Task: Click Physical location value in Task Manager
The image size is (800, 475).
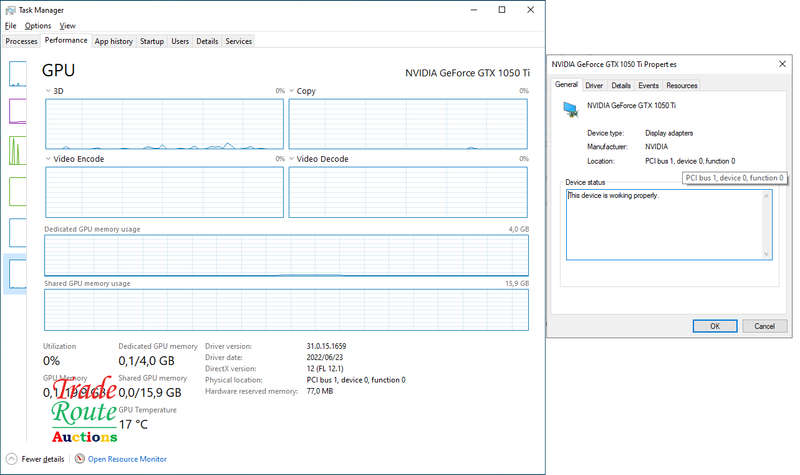Action: click(356, 380)
